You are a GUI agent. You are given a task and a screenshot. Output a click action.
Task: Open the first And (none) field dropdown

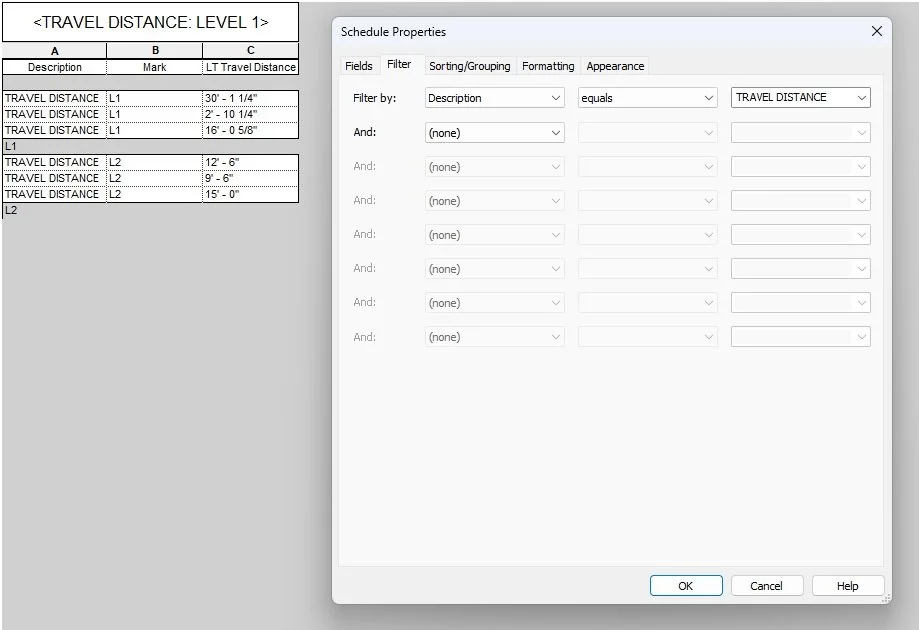tap(495, 132)
